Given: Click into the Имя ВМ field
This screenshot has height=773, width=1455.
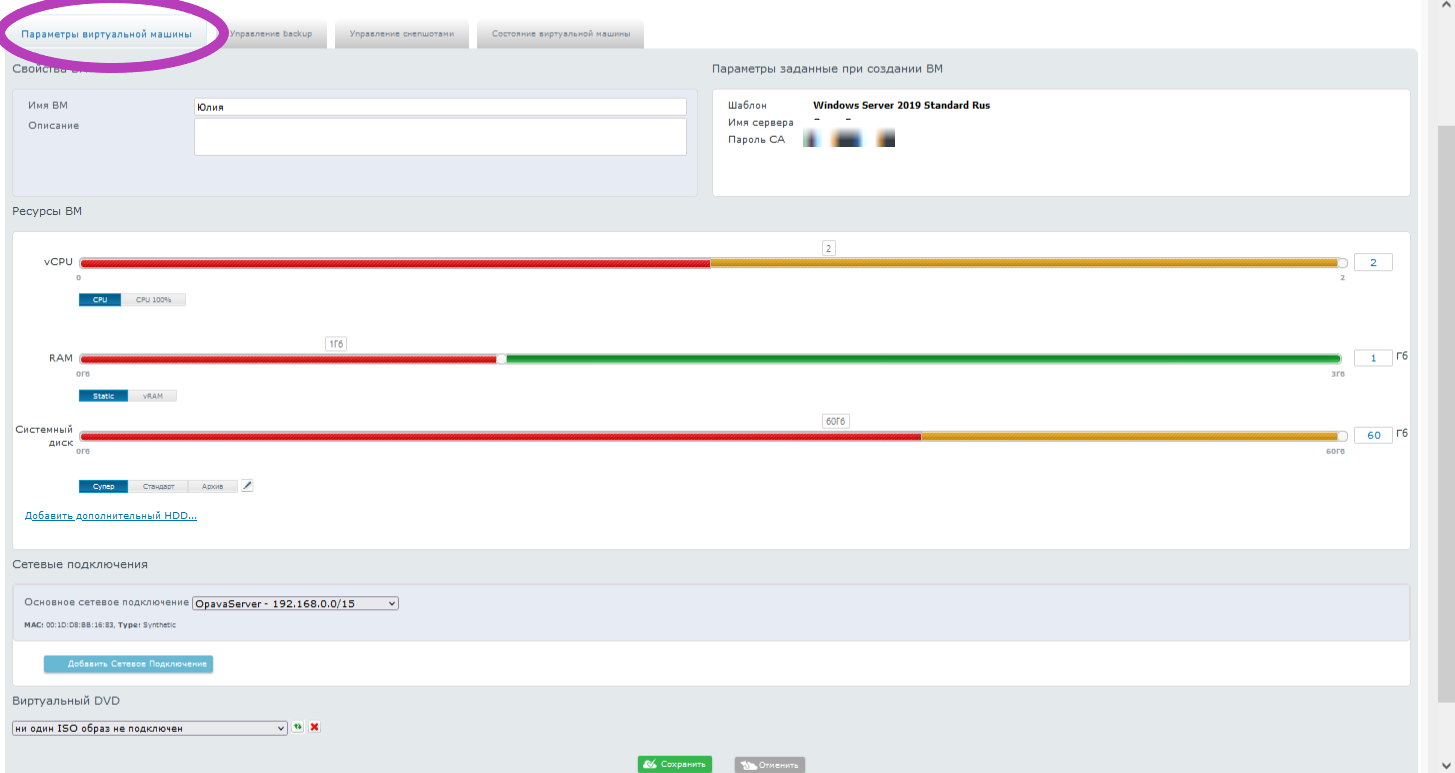Looking at the screenshot, I should point(440,106).
